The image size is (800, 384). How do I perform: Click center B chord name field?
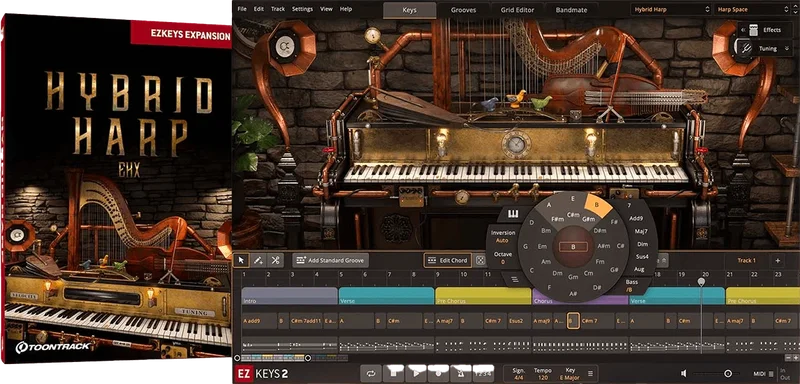coord(573,247)
